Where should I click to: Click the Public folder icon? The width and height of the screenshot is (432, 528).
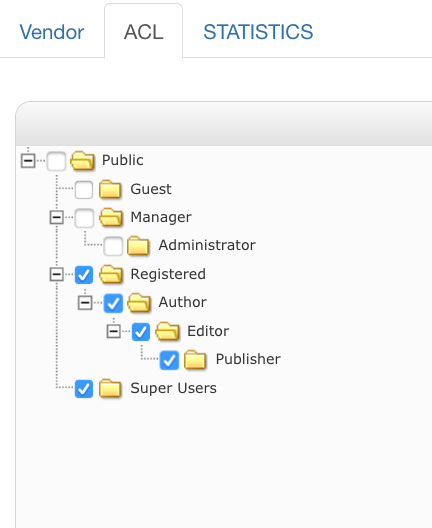tap(82, 160)
